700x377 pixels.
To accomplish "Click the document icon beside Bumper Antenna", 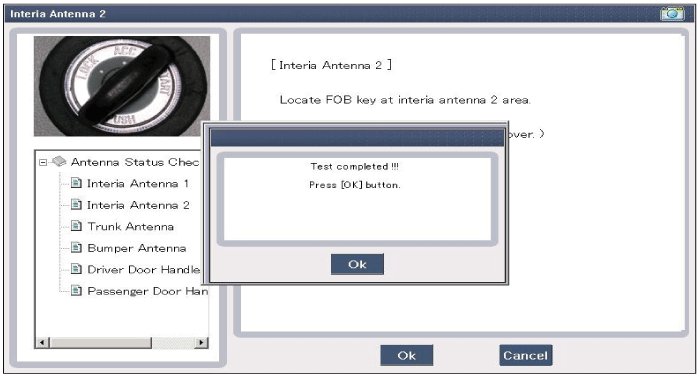I will [77, 247].
